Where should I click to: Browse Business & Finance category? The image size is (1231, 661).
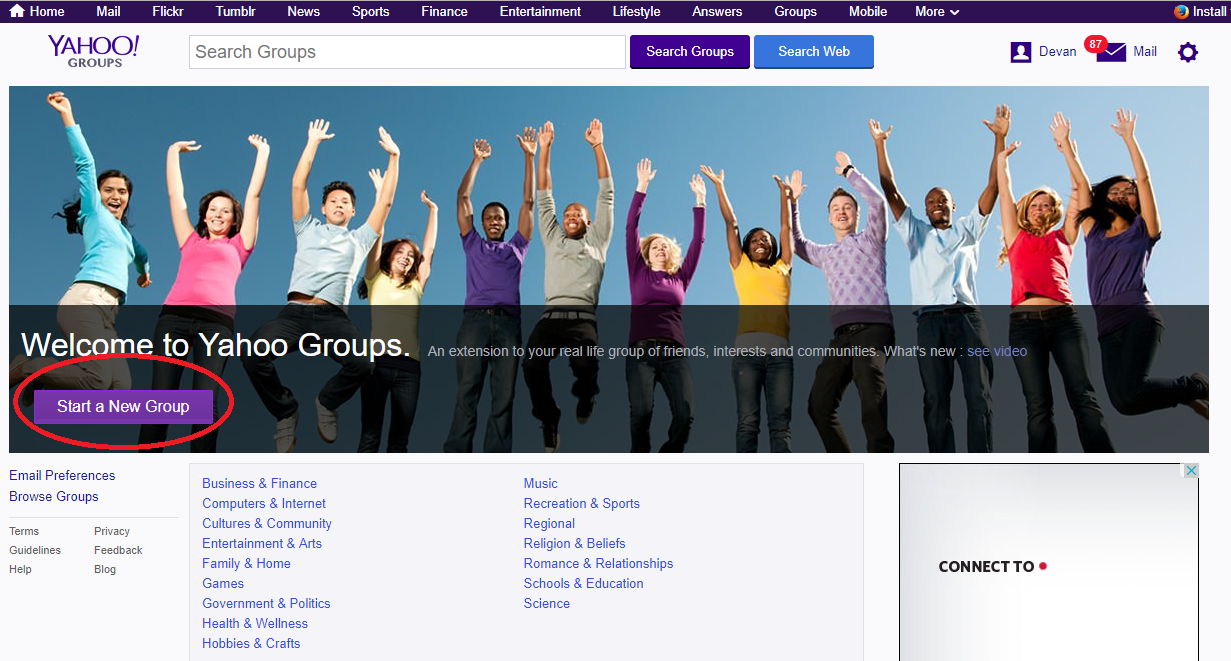click(260, 483)
